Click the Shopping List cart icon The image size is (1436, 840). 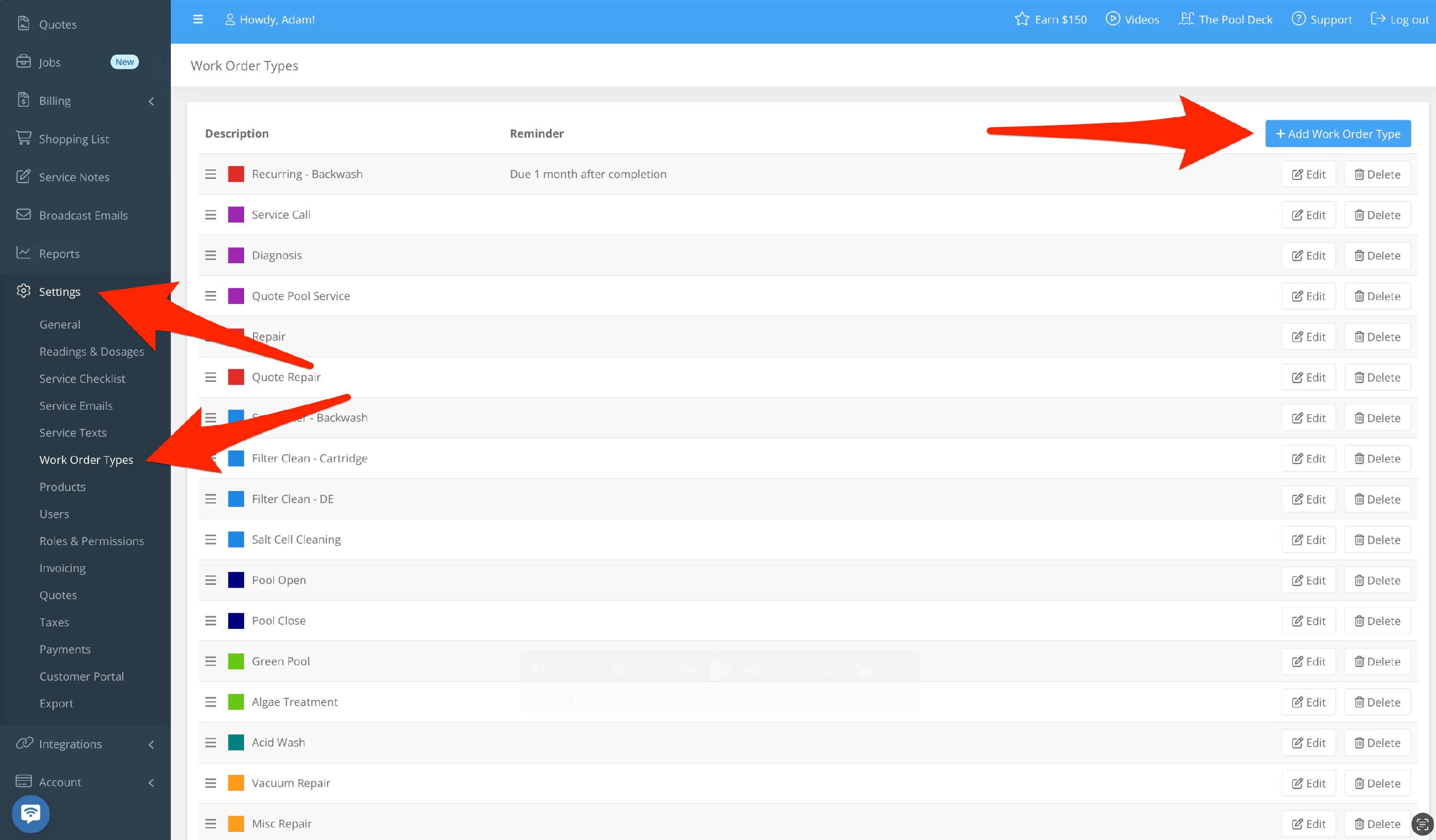tap(23, 138)
